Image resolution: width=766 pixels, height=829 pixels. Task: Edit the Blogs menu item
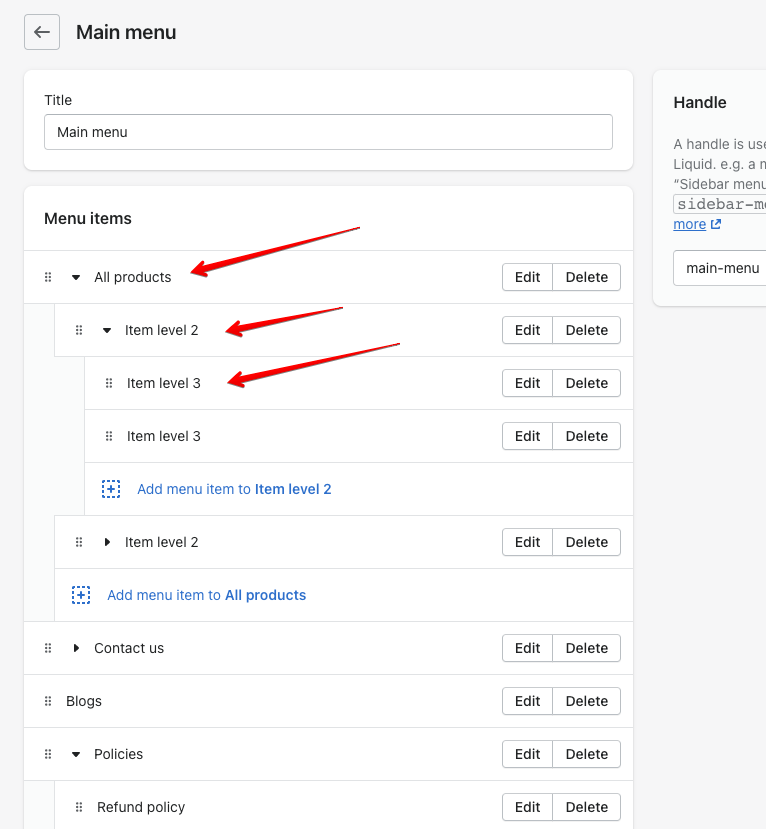coord(527,701)
